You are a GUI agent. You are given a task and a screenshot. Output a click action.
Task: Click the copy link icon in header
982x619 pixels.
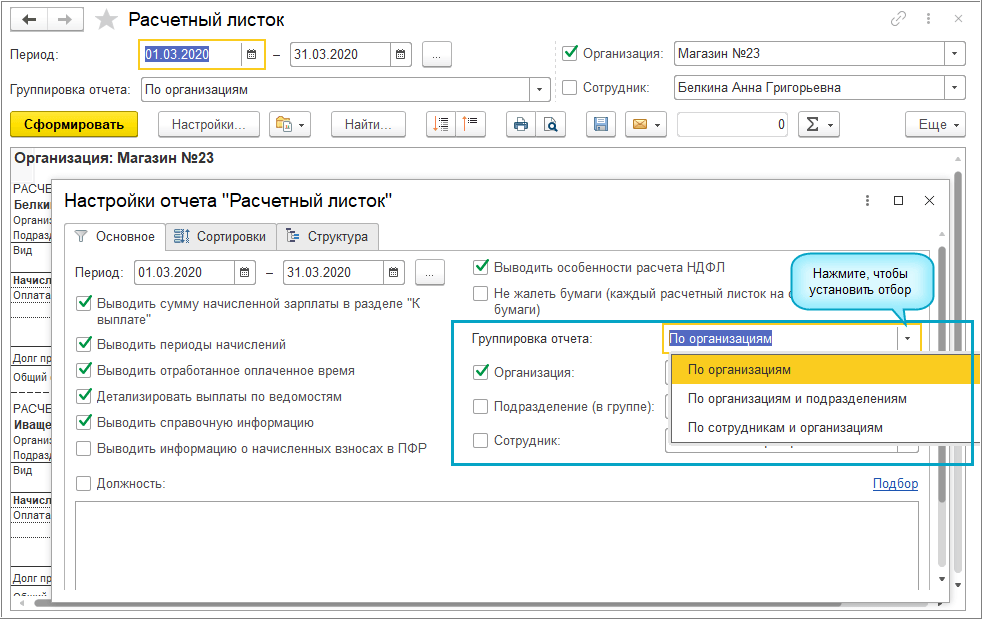click(x=900, y=20)
